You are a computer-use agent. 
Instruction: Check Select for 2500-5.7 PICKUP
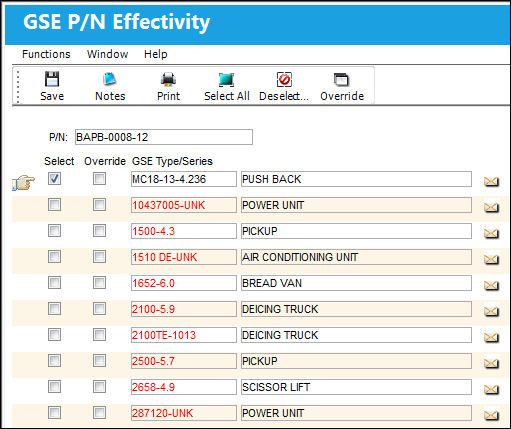coord(54,361)
